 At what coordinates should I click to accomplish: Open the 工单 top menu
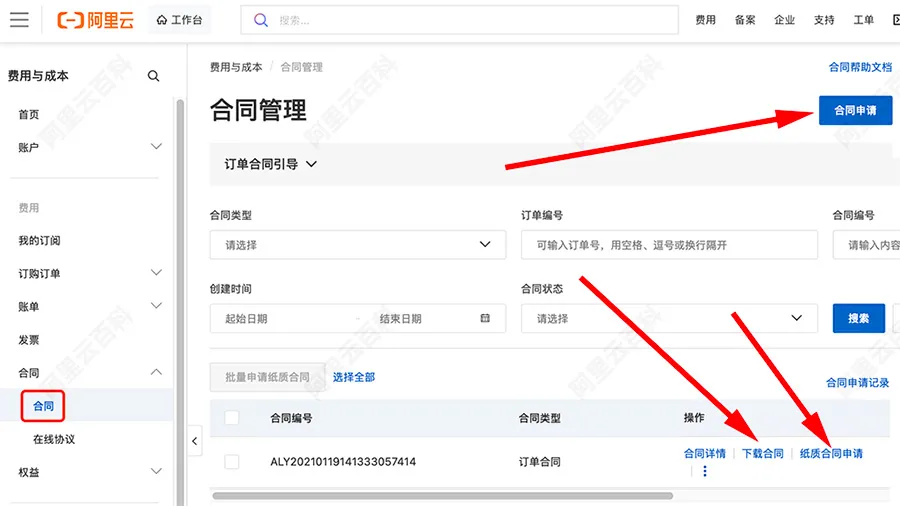coord(863,20)
